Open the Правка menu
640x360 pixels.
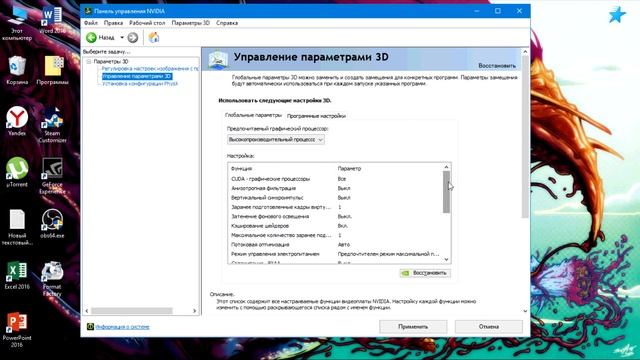pyautogui.click(x=113, y=23)
